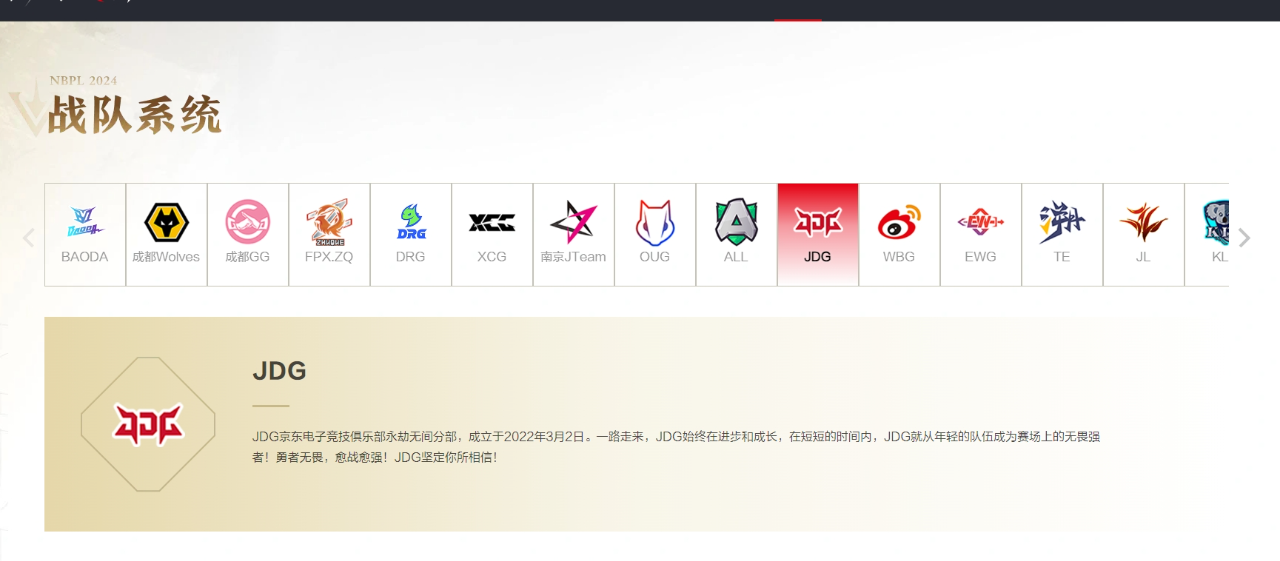1280x561 pixels.
Task: Click the TE tab label
Action: [1062, 257]
